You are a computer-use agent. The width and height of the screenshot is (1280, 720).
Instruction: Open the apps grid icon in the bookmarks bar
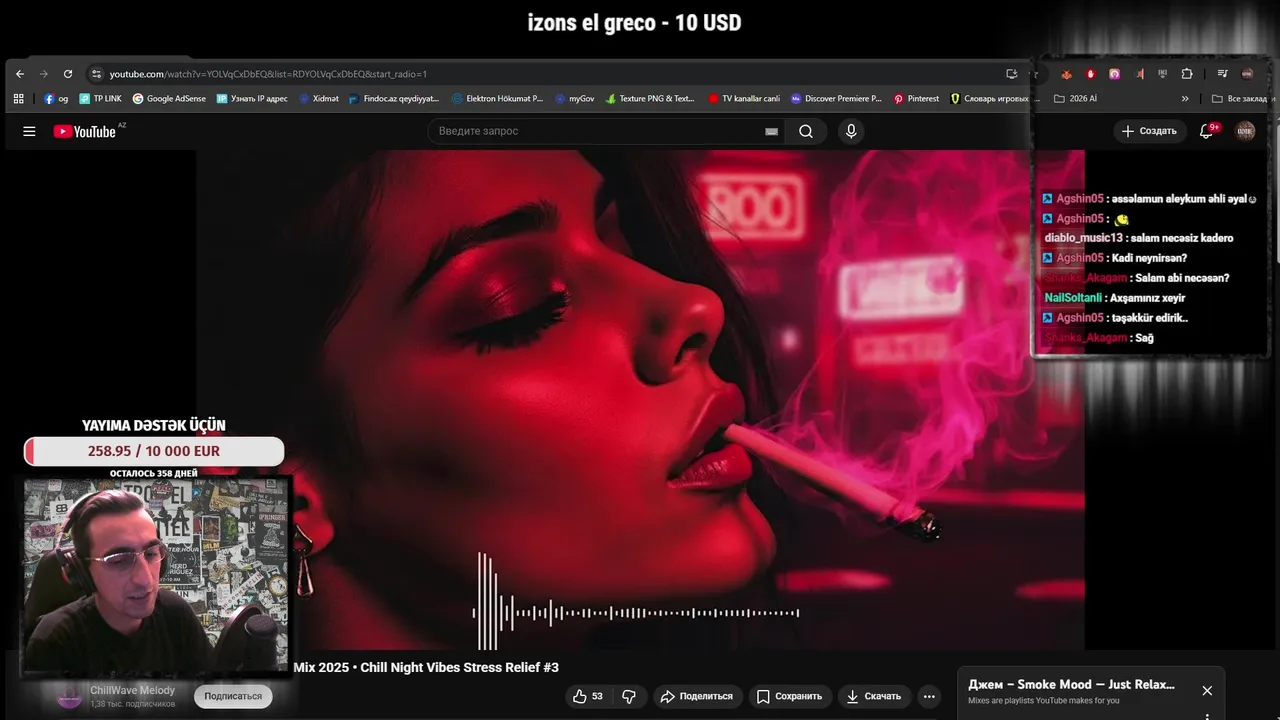19,99
